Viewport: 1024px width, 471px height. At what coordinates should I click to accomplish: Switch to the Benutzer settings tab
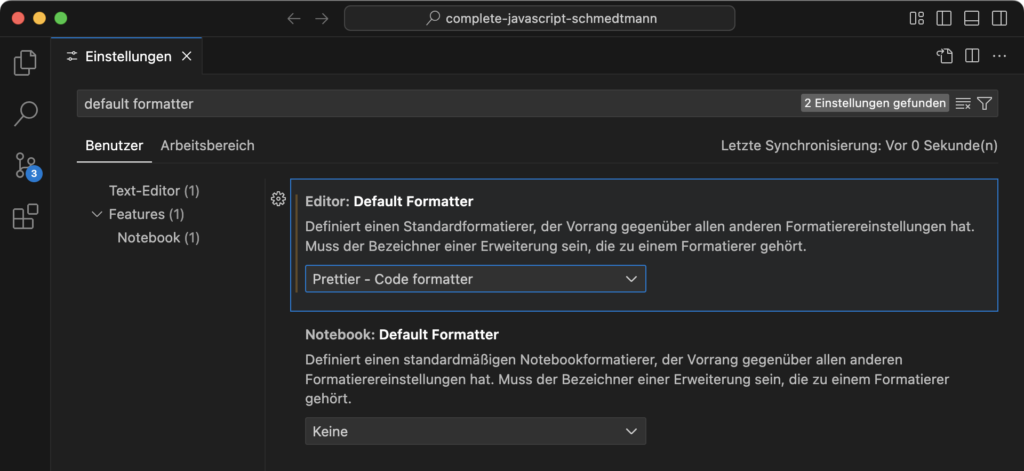click(114, 145)
